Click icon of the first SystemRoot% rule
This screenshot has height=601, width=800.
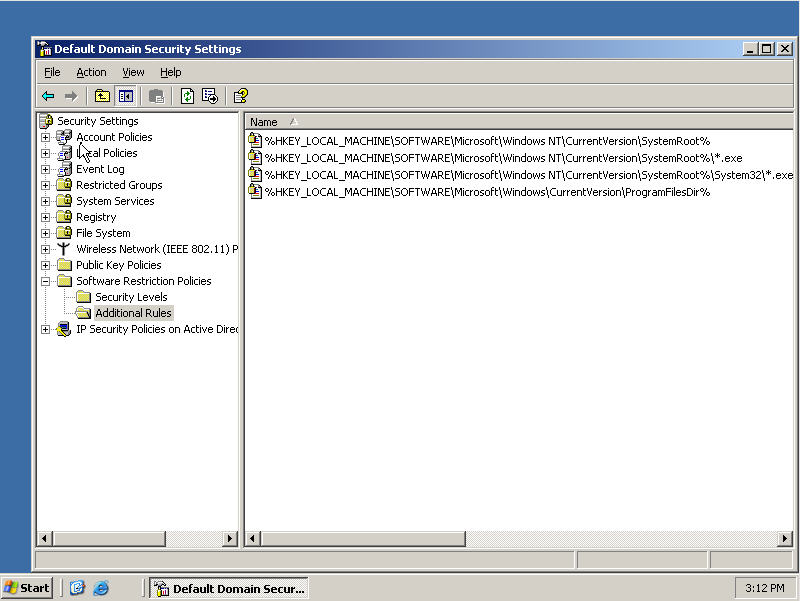tap(255, 140)
